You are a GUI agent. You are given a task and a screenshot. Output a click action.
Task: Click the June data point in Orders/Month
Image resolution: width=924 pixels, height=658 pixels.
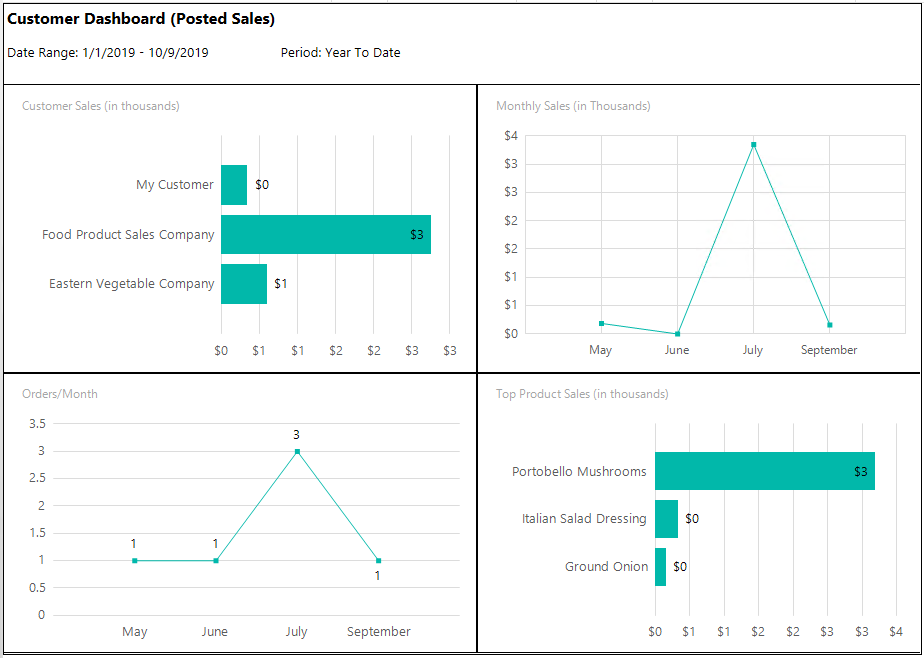pyautogui.click(x=216, y=561)
